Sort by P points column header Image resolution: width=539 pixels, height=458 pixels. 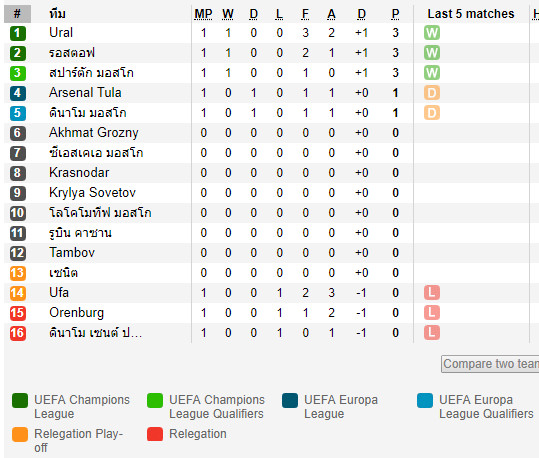395,14
